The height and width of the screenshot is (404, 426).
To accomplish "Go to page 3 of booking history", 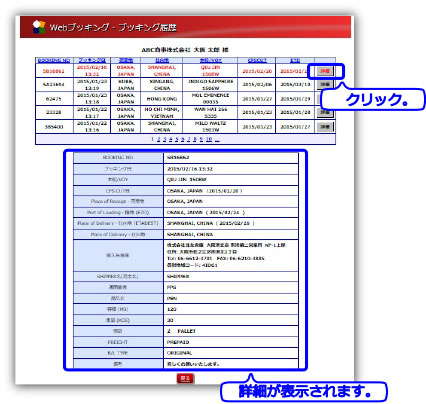I will tap(165, 139).
